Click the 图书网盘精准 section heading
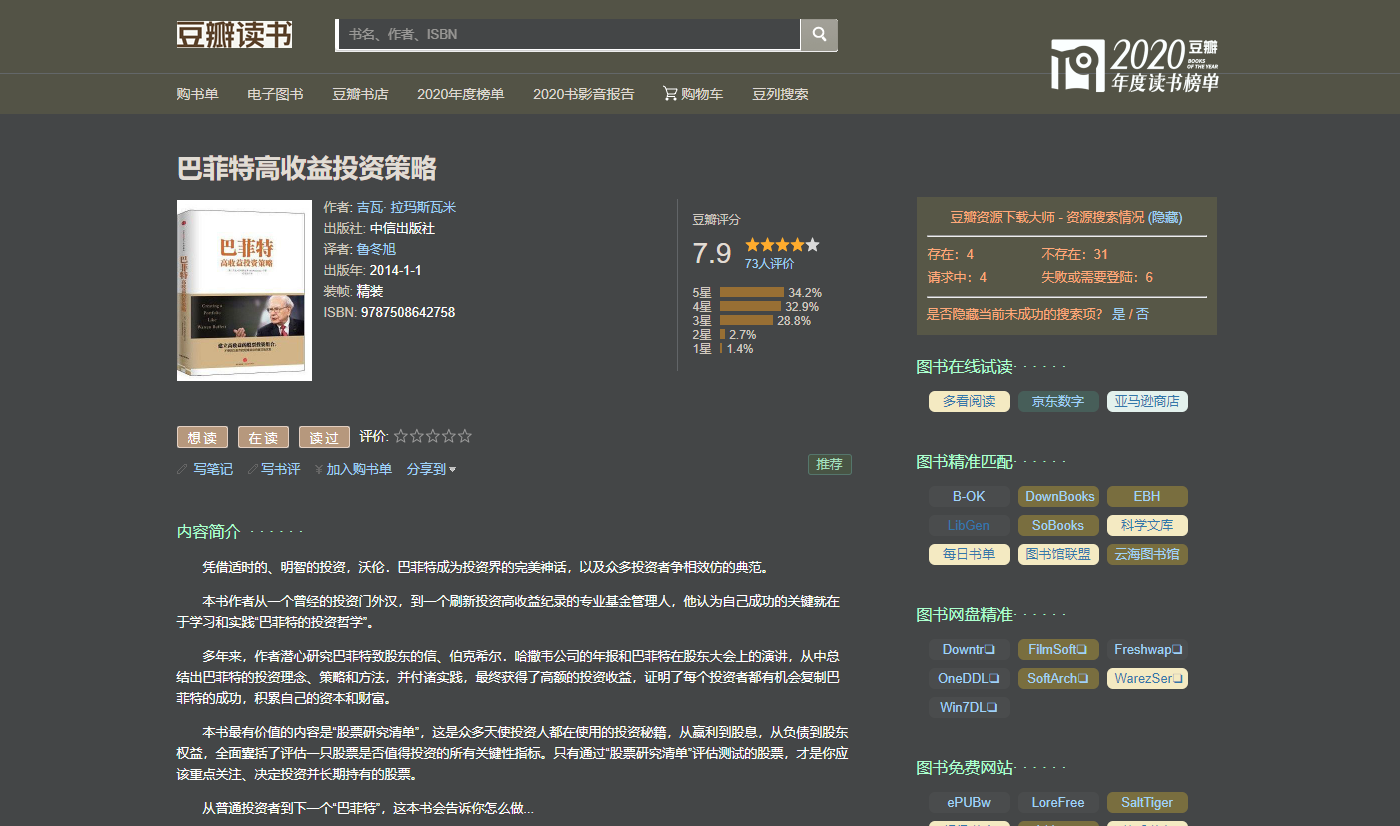The height and width of the screenshot is (826, 1400). click(965, 614)
